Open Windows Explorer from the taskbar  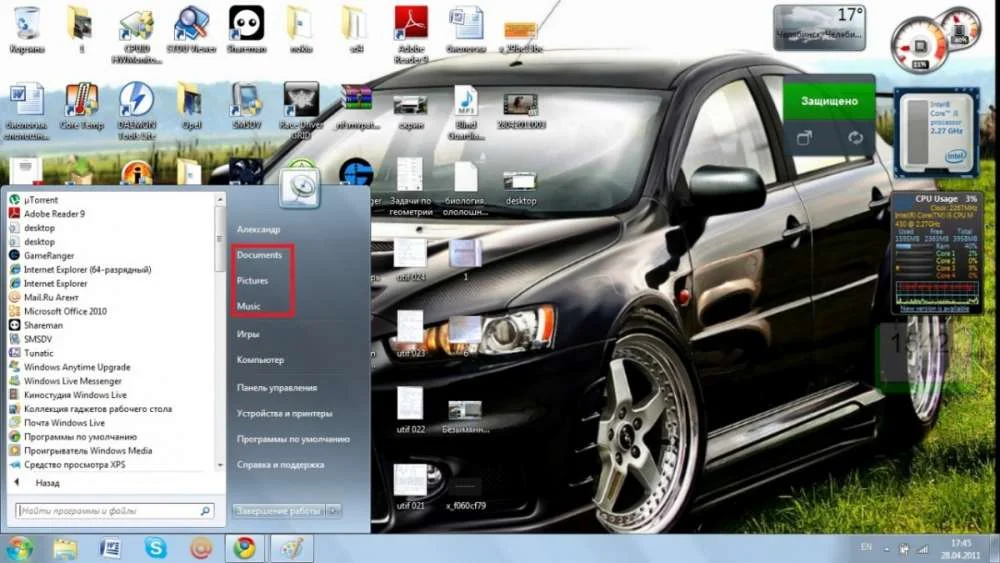click(x=64, y=548)
